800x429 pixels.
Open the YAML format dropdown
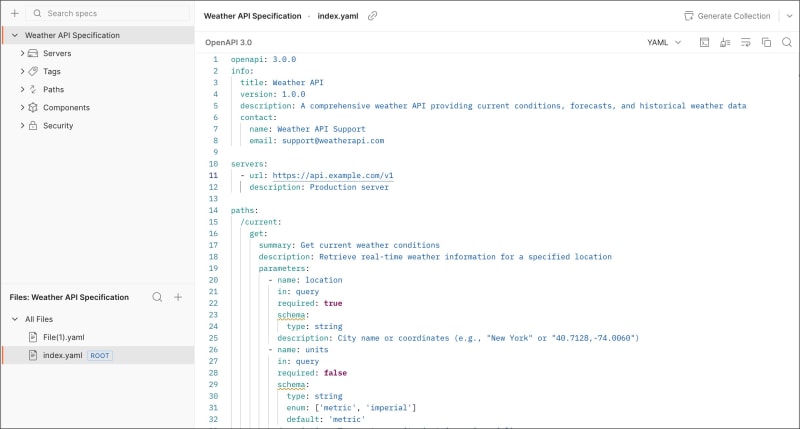(x=664, y=42)
